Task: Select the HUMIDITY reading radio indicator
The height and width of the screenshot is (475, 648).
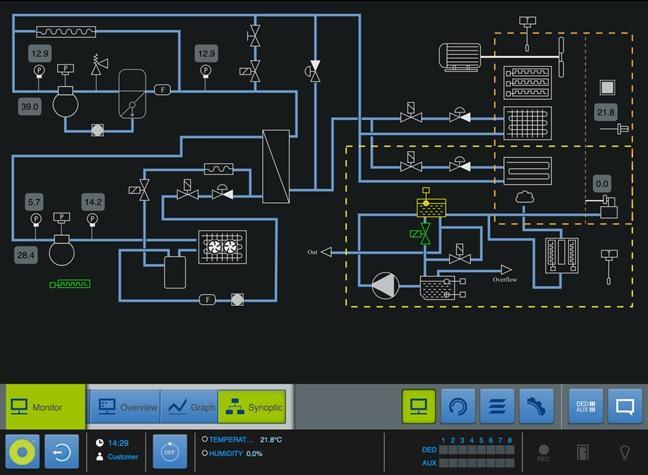Action: pyautogui.click(x=204, y=453)
